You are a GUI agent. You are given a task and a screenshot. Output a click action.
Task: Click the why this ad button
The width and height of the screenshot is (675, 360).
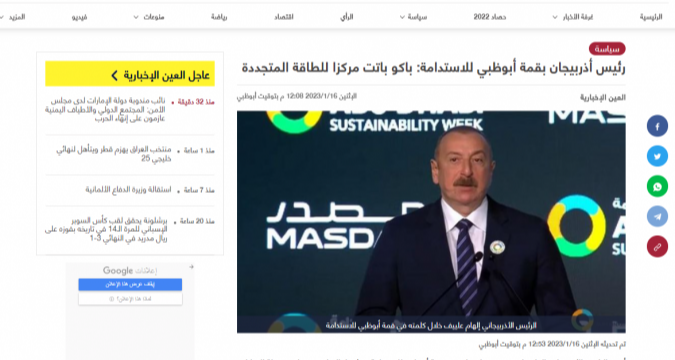pos(130,299)
